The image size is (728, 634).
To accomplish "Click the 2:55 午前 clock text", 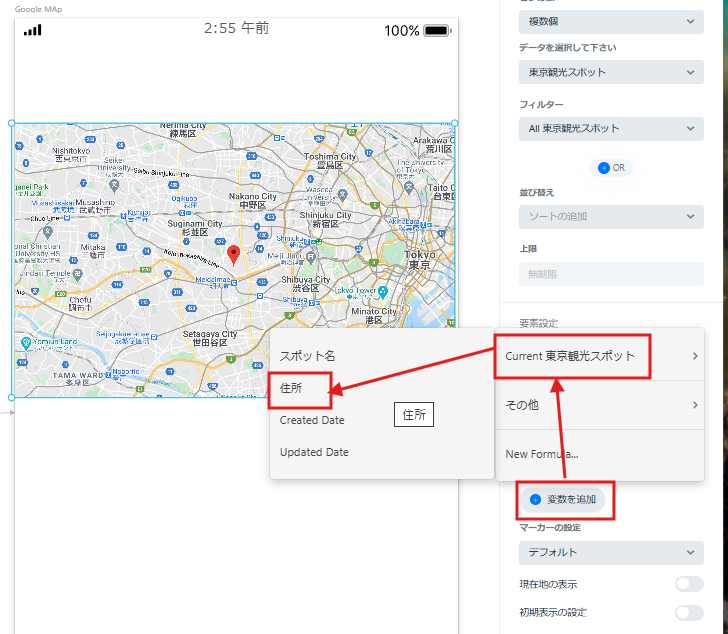I will point(236,28).
